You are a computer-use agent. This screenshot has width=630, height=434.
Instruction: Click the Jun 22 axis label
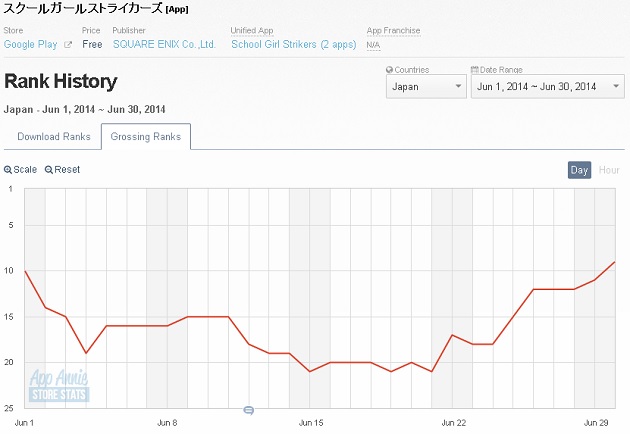point(454,423)
